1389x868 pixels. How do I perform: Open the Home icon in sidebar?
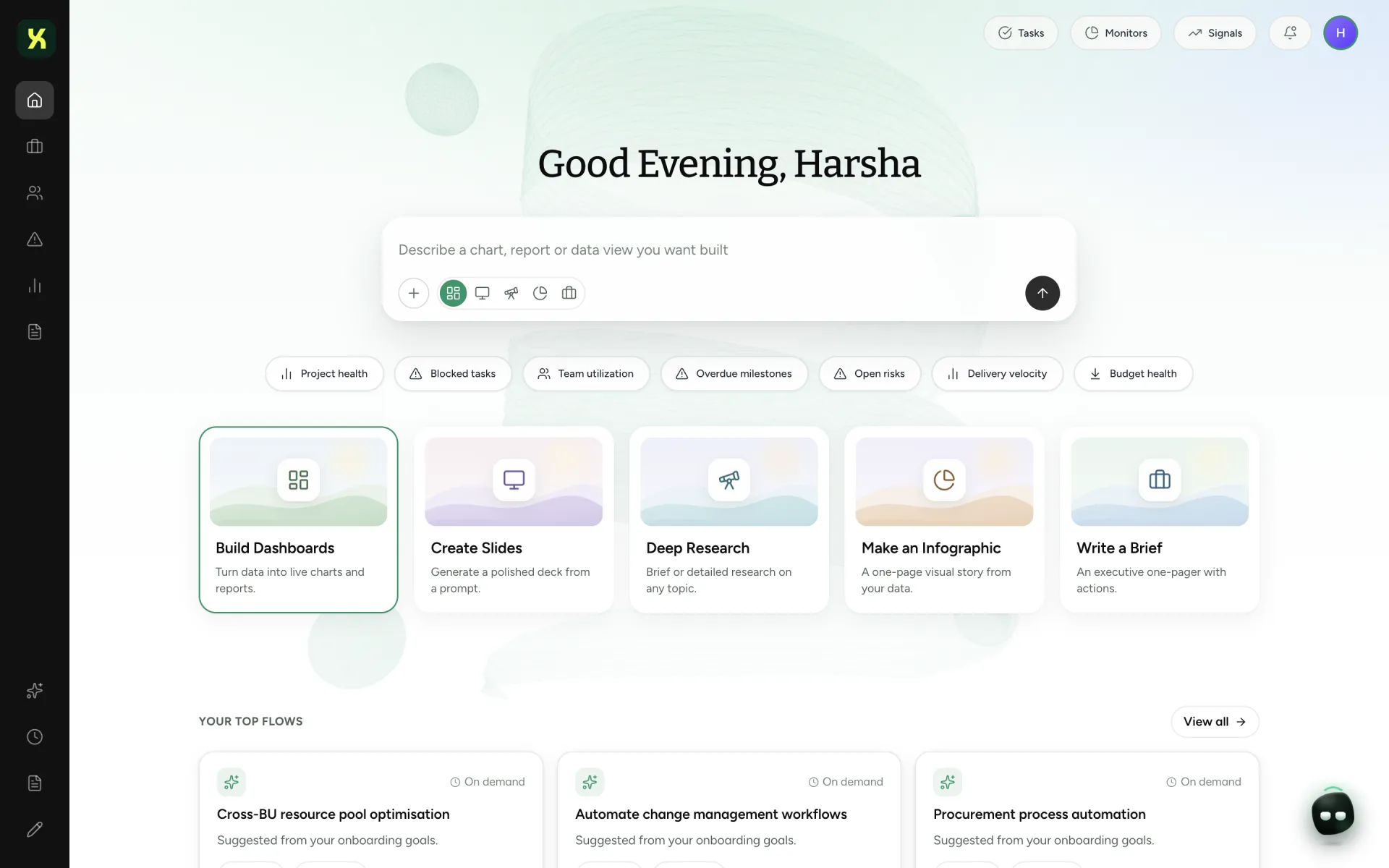(35, 100)
